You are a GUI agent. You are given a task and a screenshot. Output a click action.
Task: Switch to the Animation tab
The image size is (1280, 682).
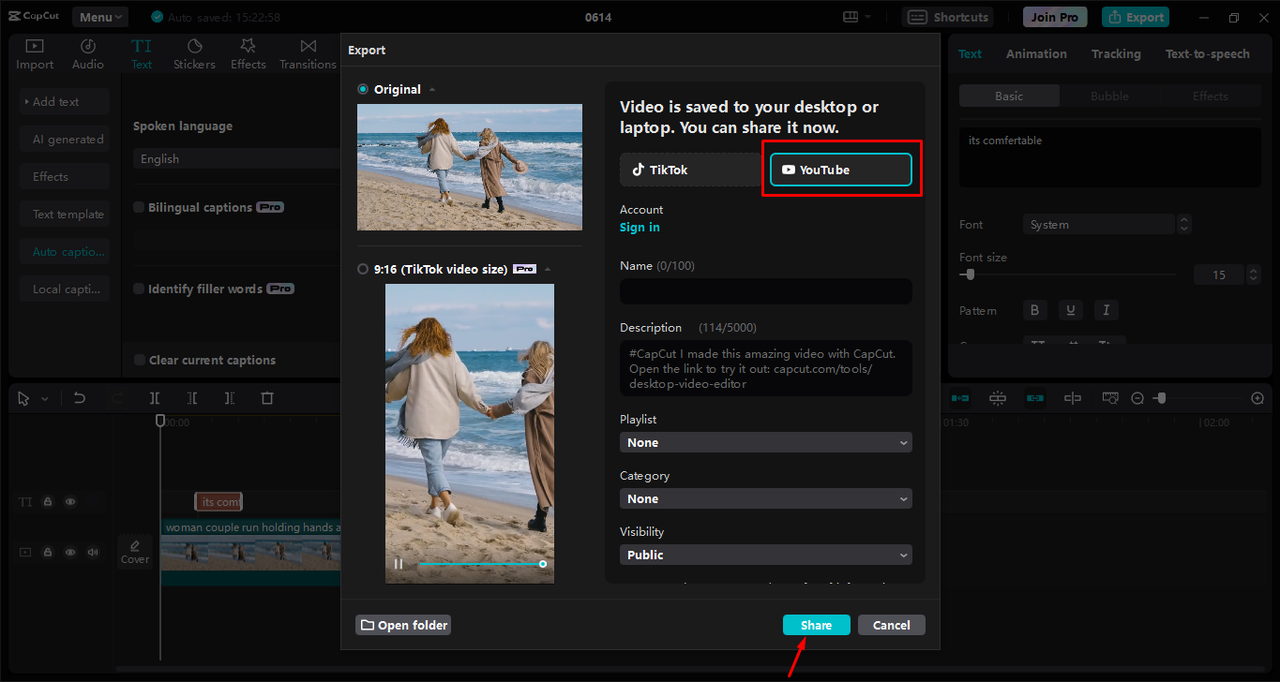point(1036,54)
